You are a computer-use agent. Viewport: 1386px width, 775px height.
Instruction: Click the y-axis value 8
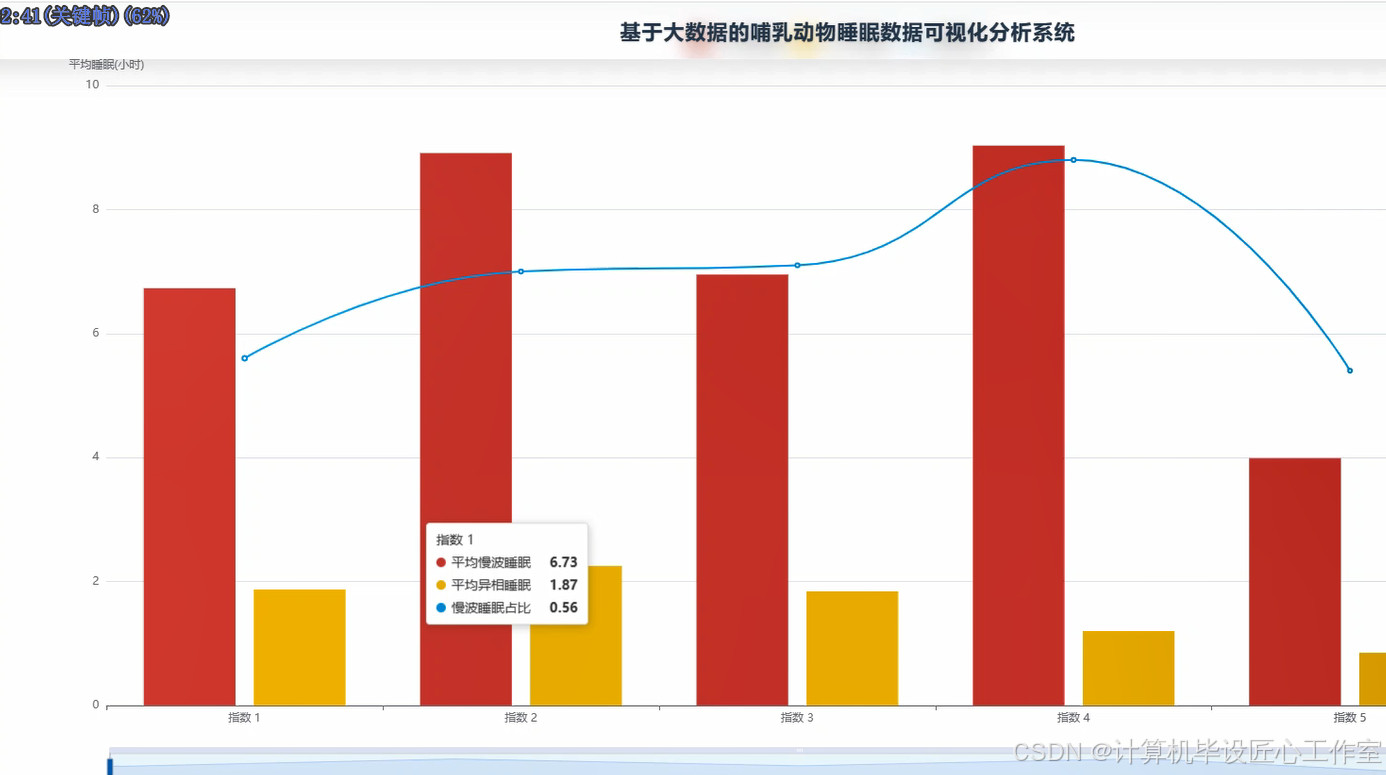tap(96, 209)
